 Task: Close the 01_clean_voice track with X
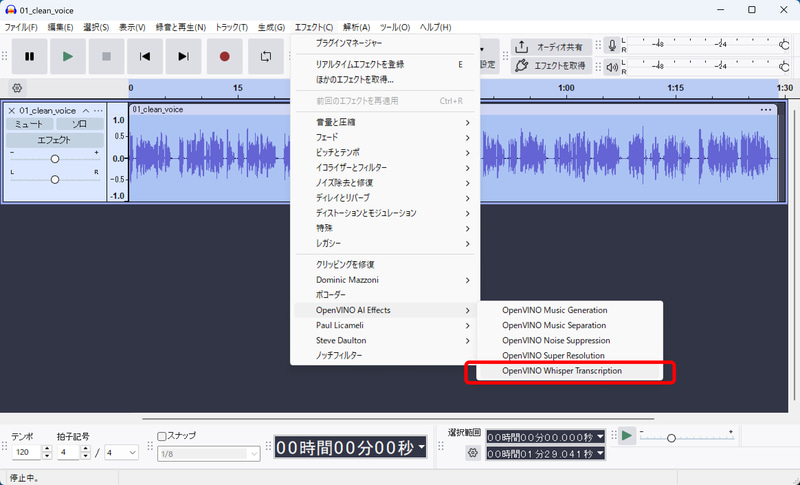11,111
